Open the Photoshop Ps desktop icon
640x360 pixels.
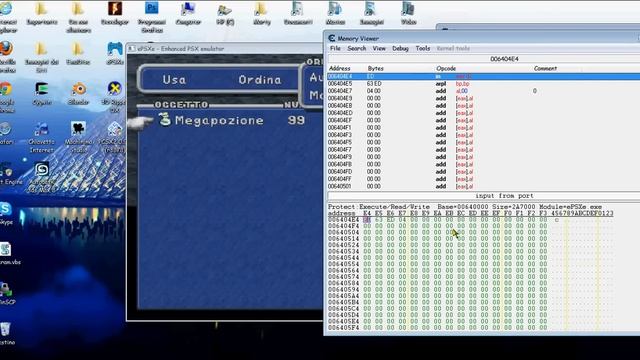click(x=151, y=8)
